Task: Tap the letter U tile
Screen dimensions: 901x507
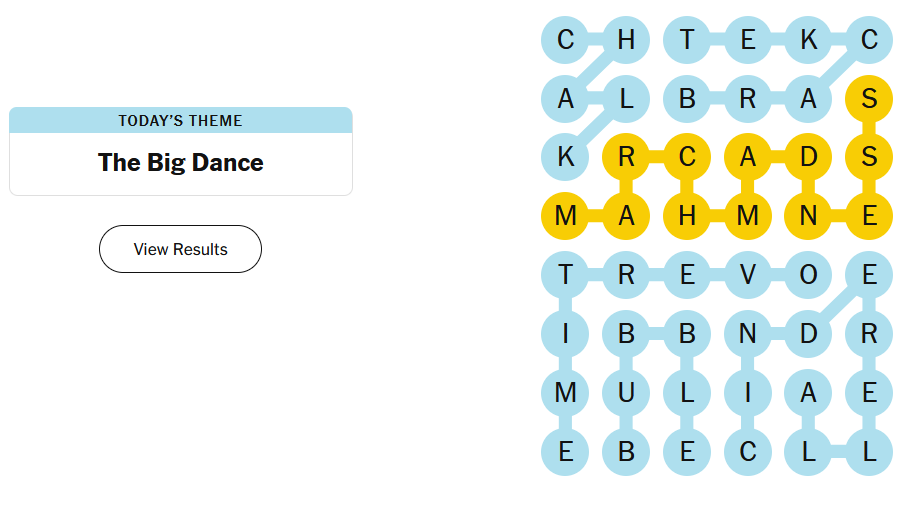Action: [626, 392]
